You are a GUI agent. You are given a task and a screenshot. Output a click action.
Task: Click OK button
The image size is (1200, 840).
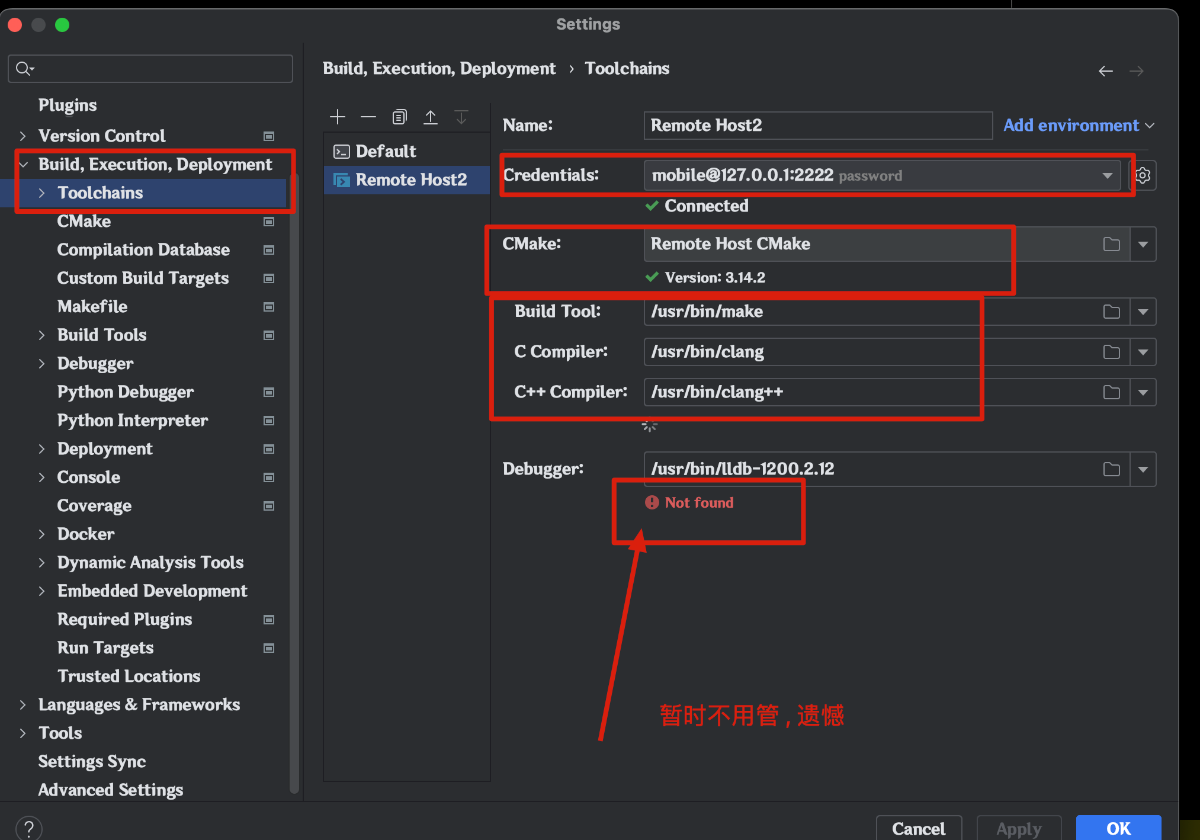pos(1118,828)
